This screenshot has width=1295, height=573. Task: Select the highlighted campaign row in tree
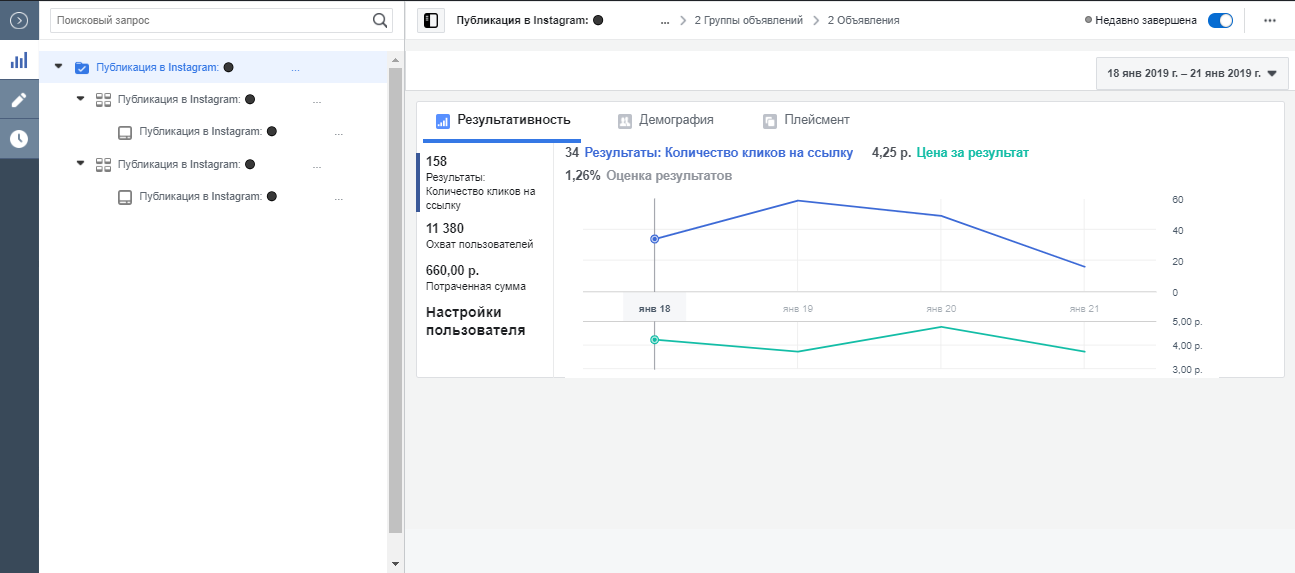click(213, 67)
